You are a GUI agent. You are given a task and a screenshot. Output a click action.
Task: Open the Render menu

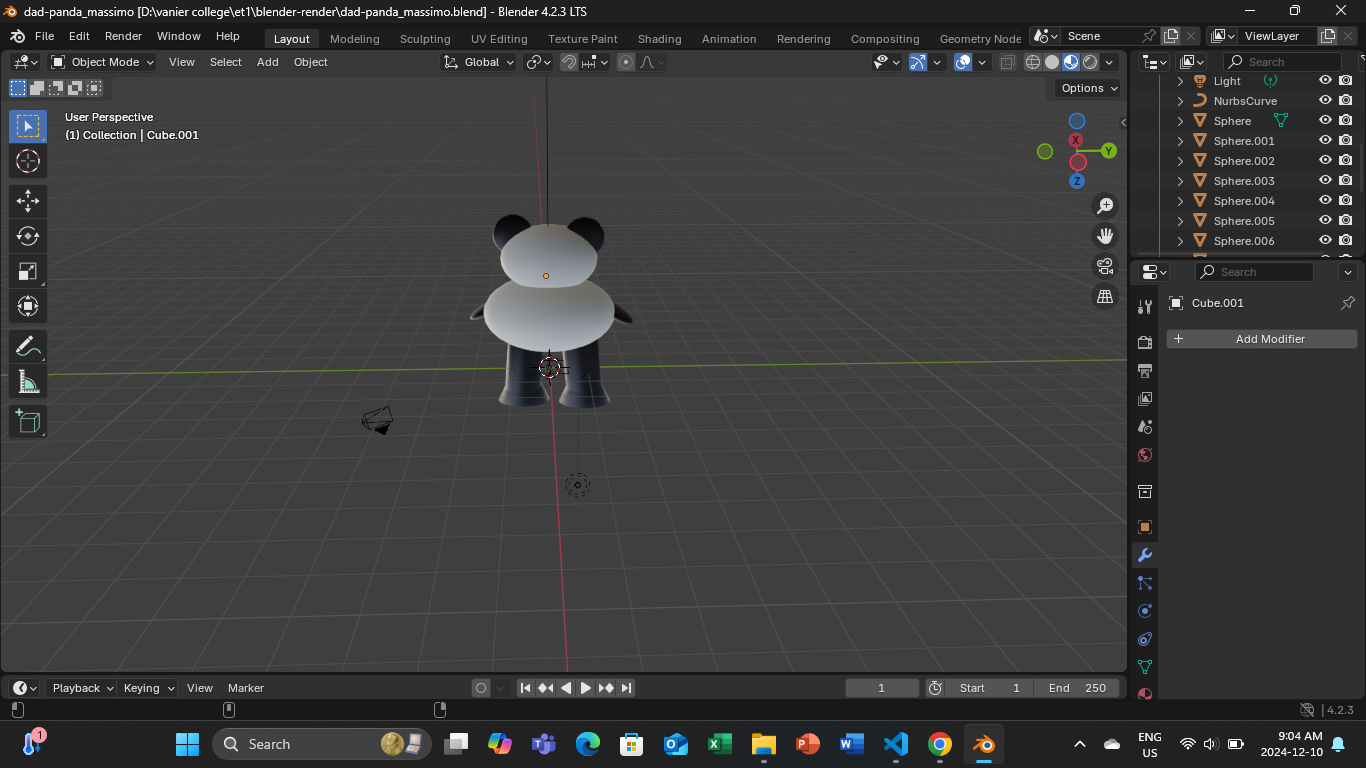point(123,36)
